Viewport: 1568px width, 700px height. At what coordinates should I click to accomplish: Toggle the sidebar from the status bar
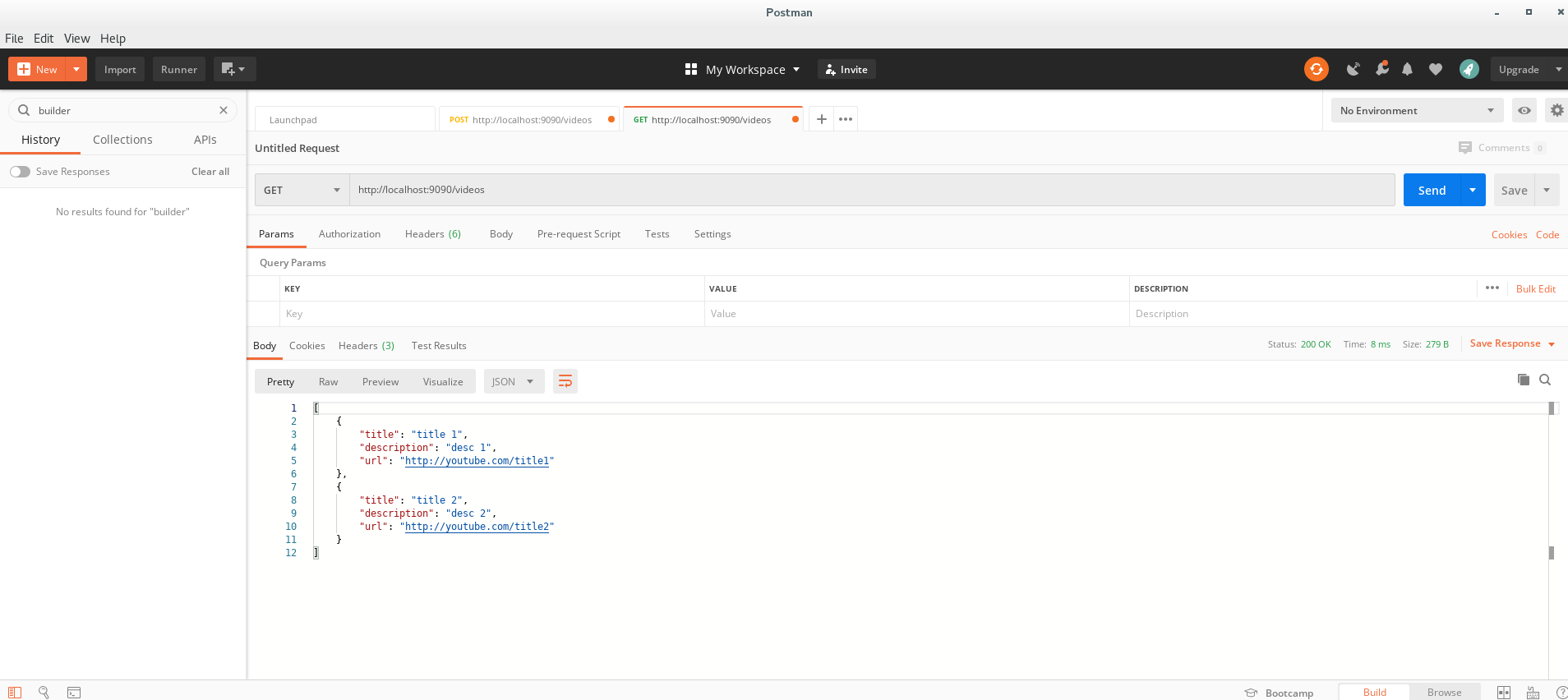pos(15,693)
